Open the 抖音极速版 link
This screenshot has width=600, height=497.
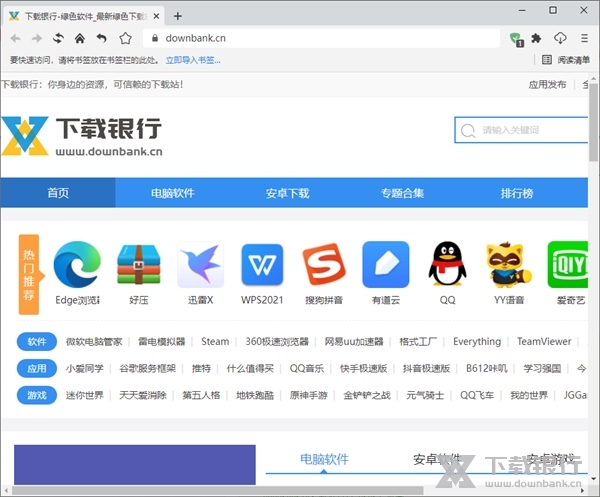[x=426, y=368]
